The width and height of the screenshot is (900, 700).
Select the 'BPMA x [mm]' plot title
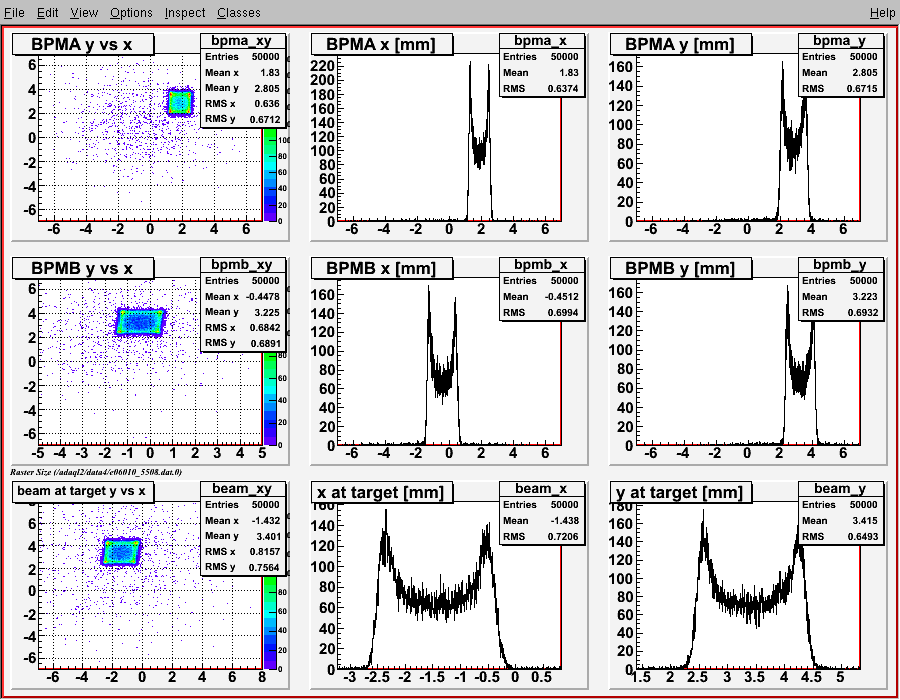382,44
